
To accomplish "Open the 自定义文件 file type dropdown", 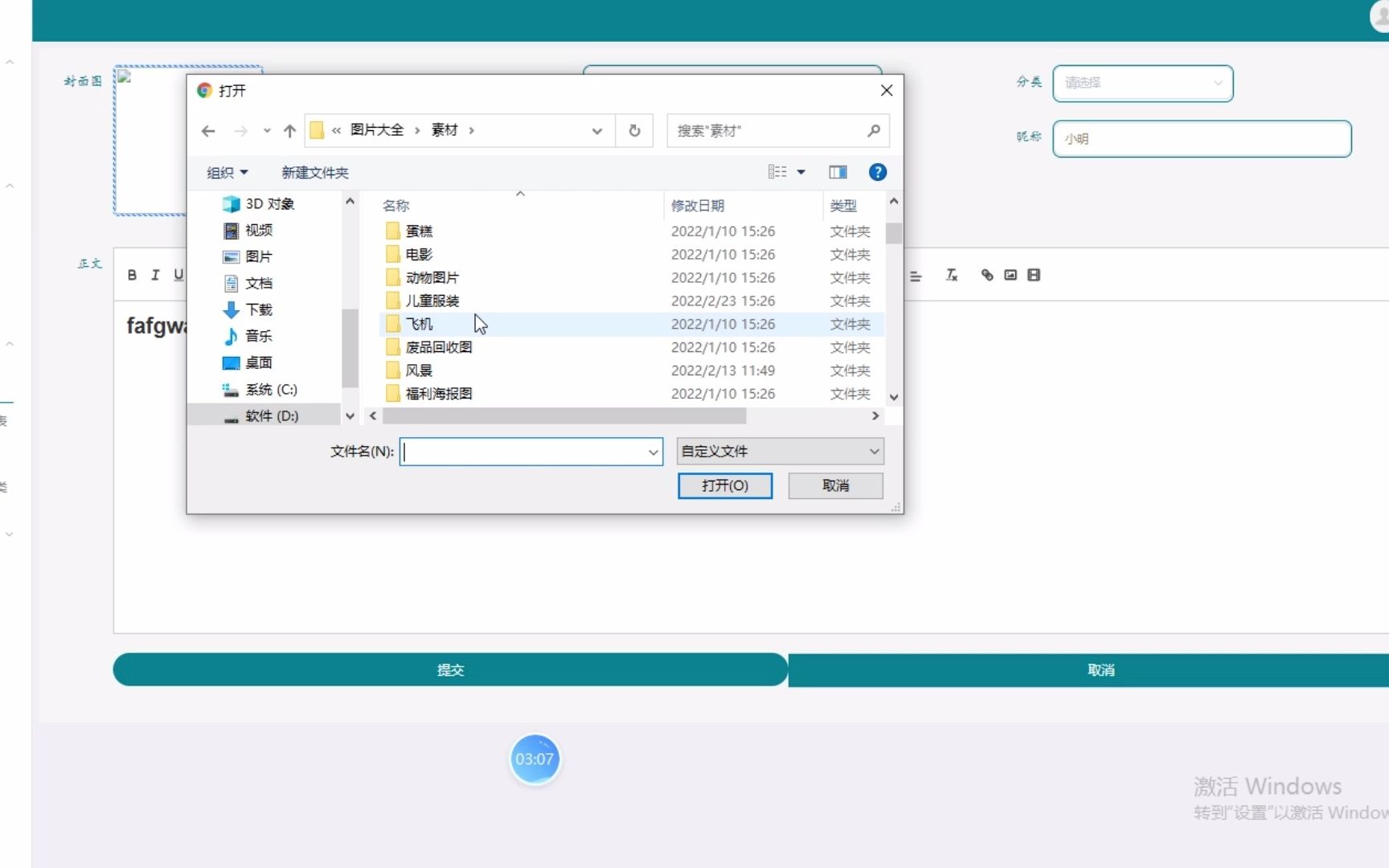I will coord(780,452).
